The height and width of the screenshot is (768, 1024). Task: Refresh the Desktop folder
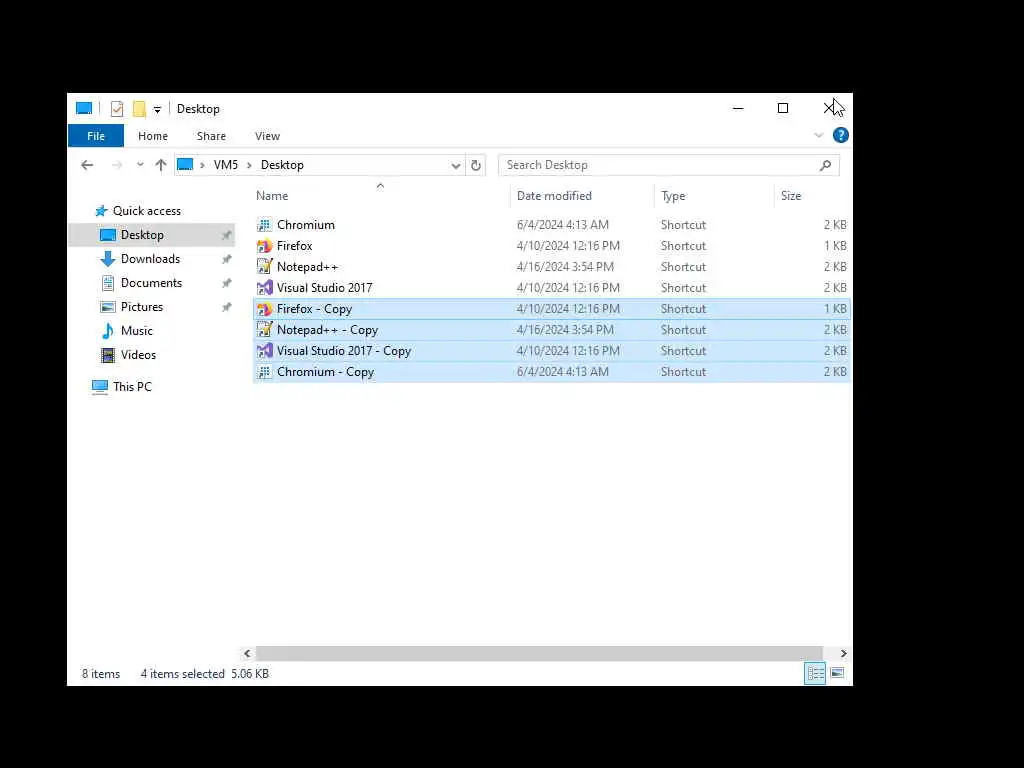point(476,166)
